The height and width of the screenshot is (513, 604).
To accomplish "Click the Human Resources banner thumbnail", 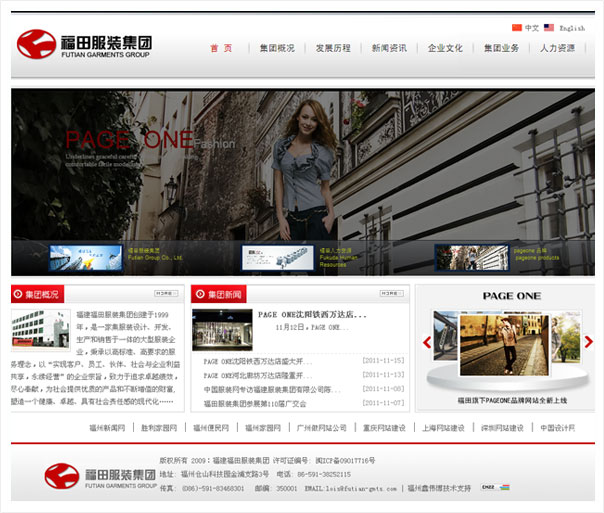I will pyautogui.click(x=277, y=258).
